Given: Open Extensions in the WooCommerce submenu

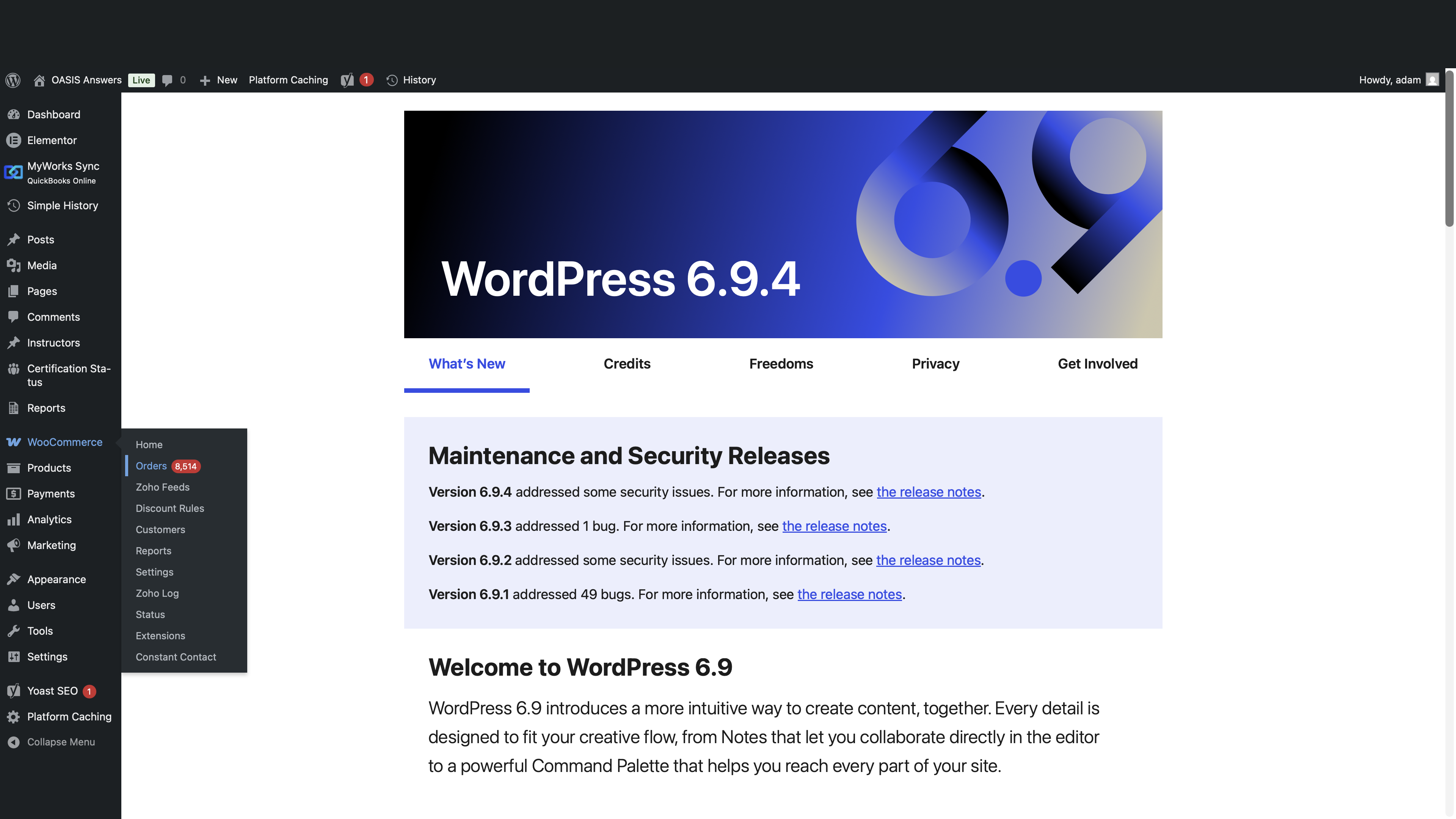Looking at the screenshot, I should coord(160,636).
